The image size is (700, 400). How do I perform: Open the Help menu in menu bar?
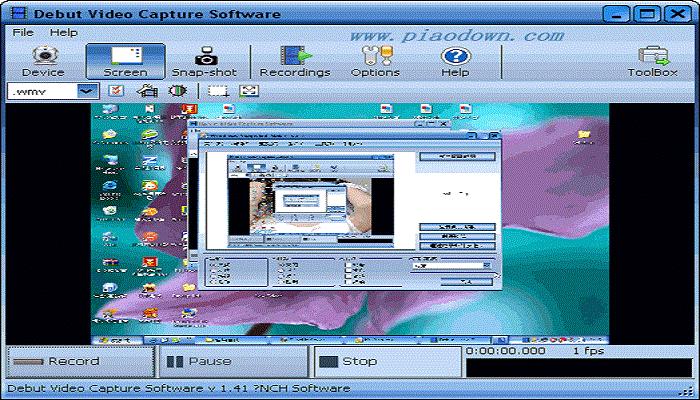pyautogui.click(x=63, y=33)
